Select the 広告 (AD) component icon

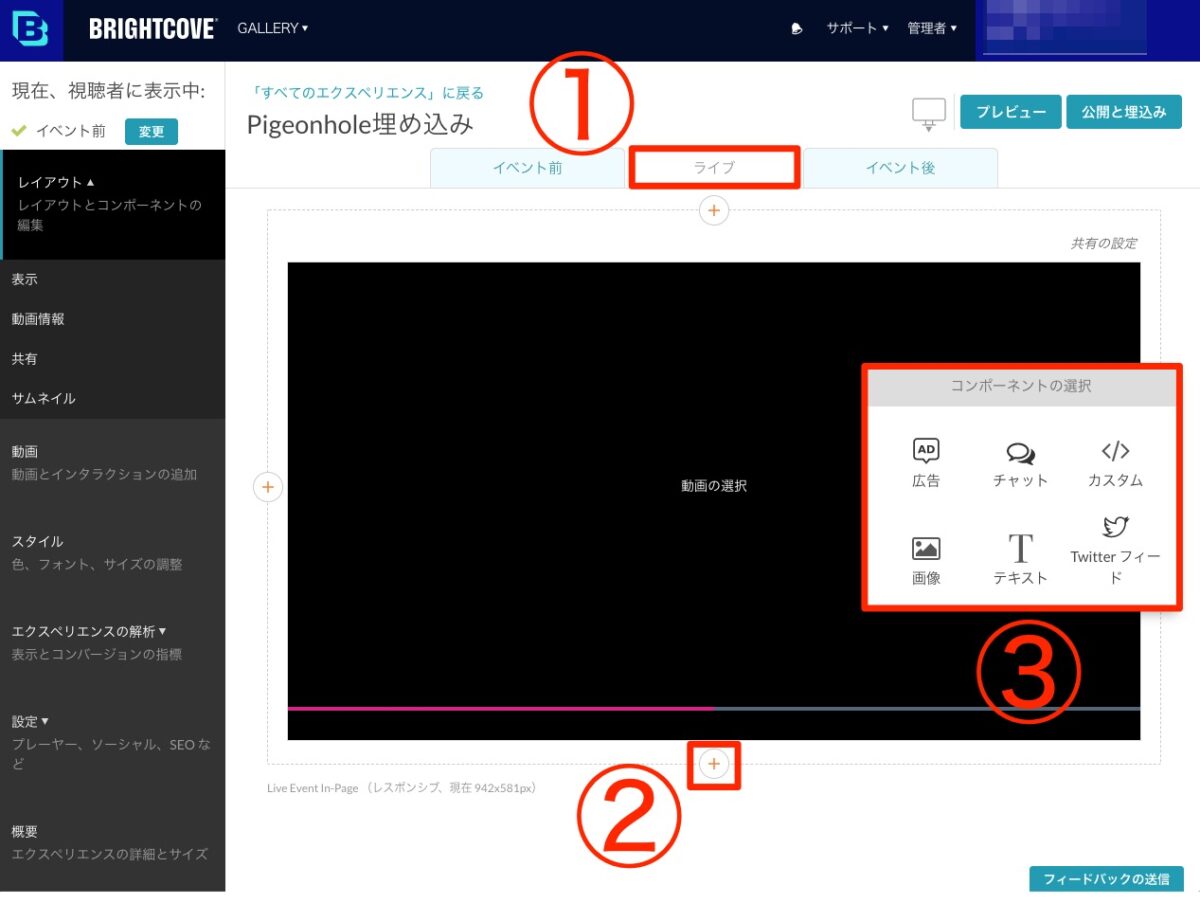point(926,462)
